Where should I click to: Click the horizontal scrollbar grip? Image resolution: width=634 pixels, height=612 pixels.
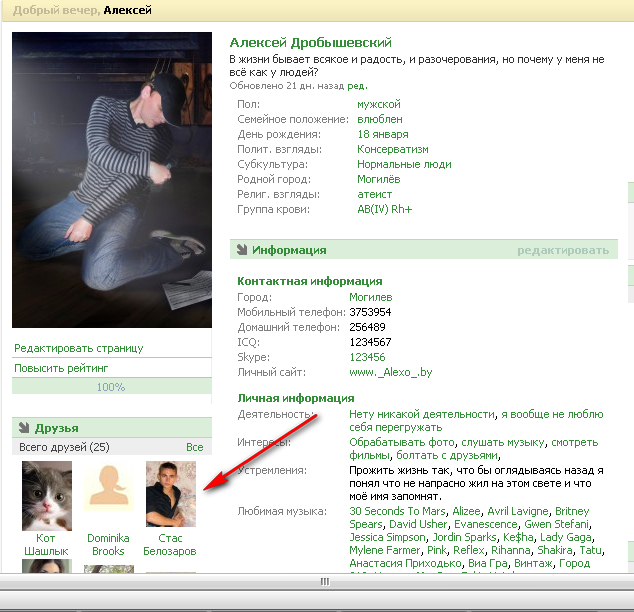pyautogui.click(x=325, y=582)
